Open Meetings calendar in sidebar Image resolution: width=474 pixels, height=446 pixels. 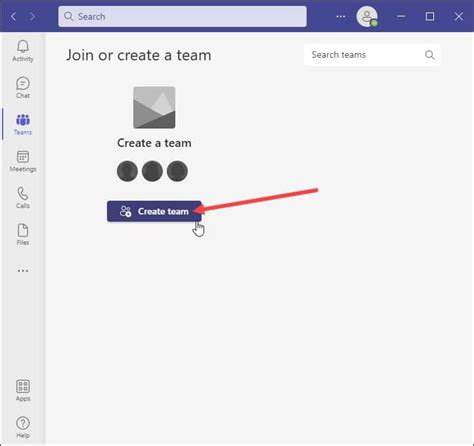click(23, 161)
